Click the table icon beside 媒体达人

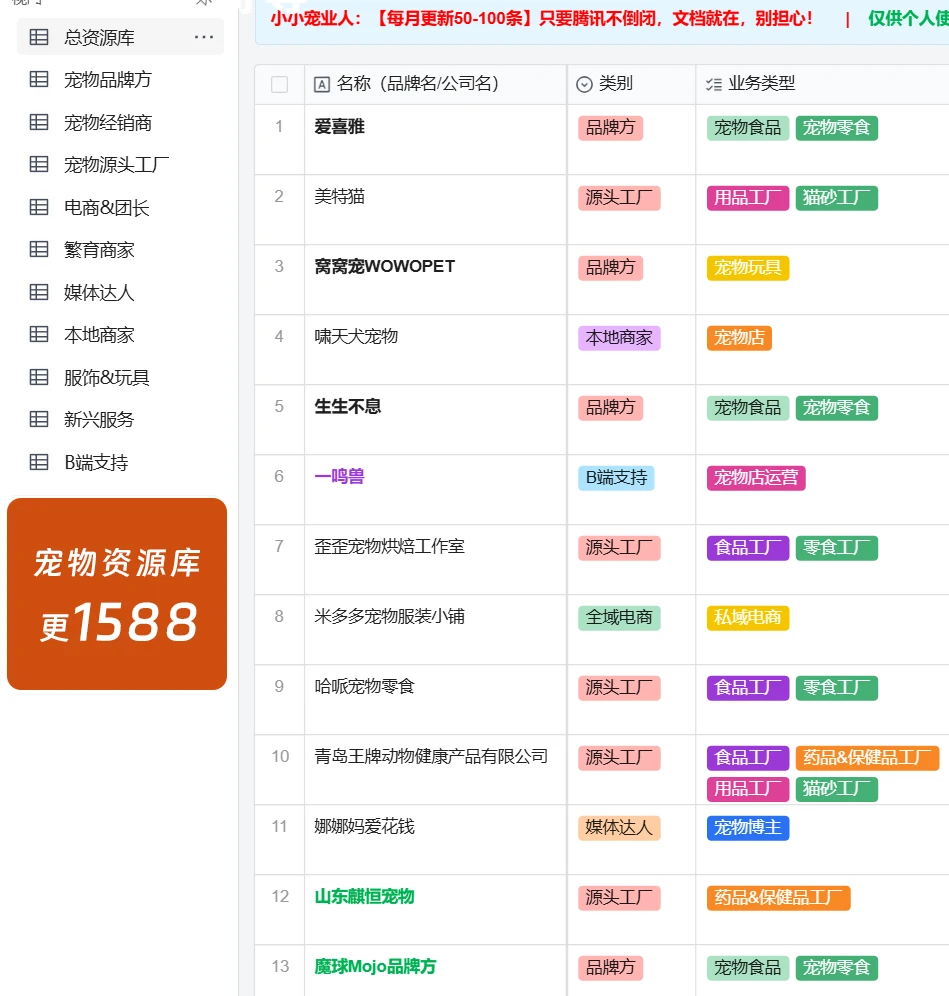[39, 292]
